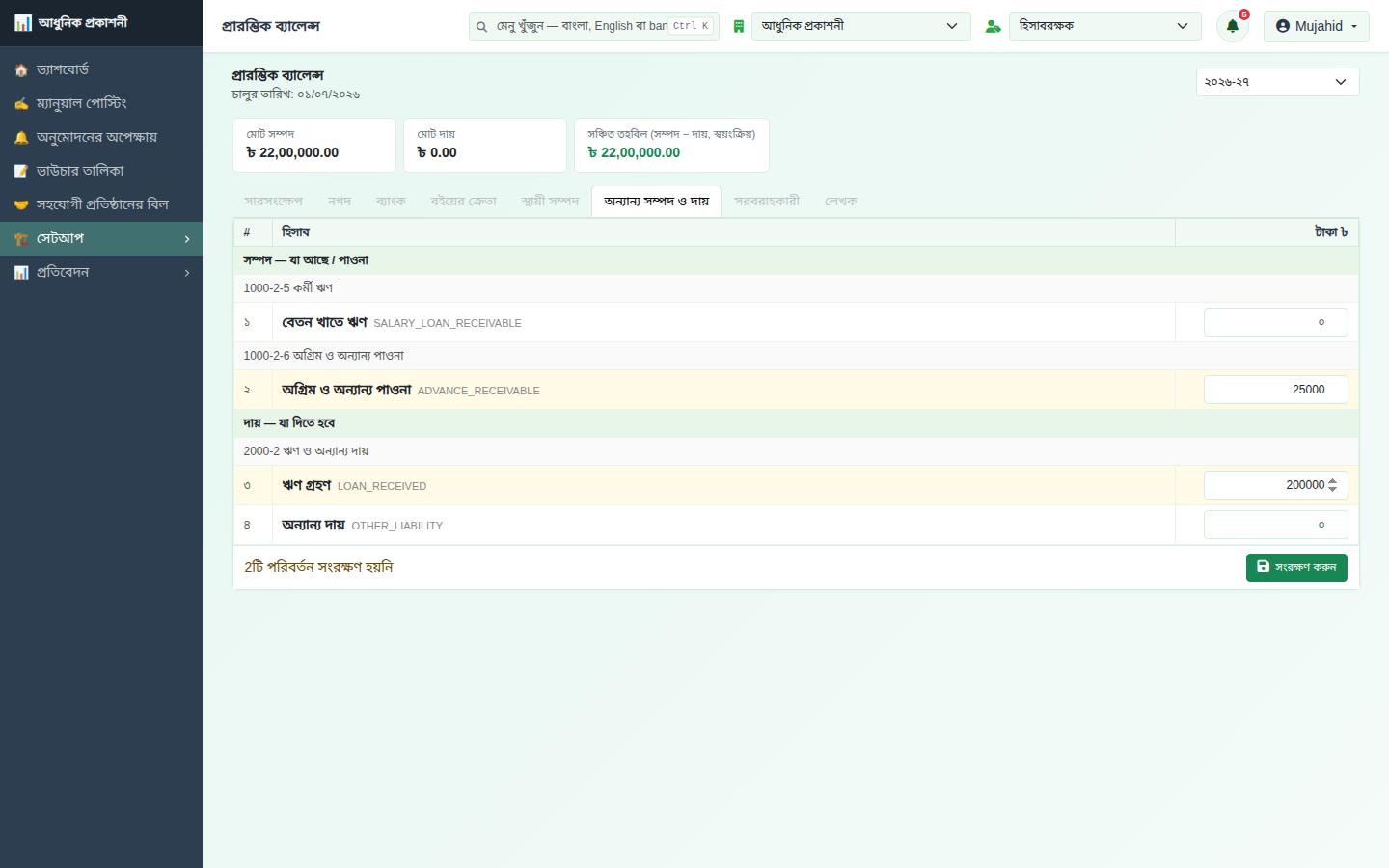Switch to the নগদ tab

340,202
